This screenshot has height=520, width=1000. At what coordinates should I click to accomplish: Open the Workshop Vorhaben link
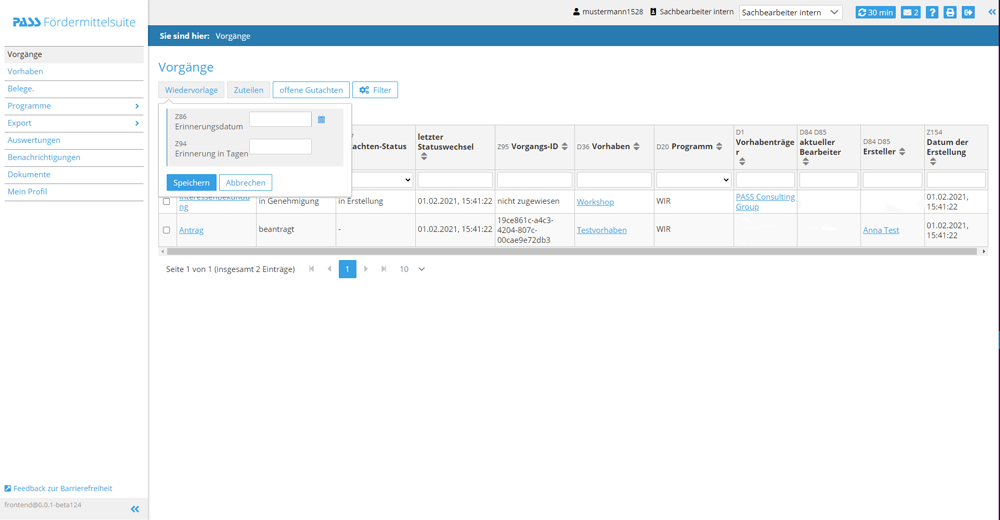(595, 202)
